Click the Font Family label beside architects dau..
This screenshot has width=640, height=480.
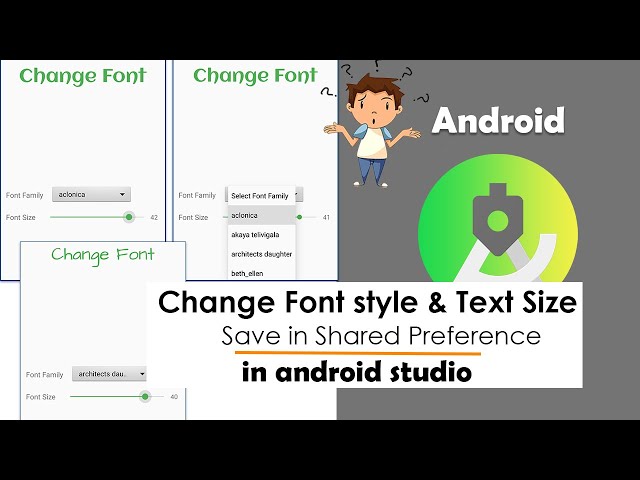pos(44,375)
